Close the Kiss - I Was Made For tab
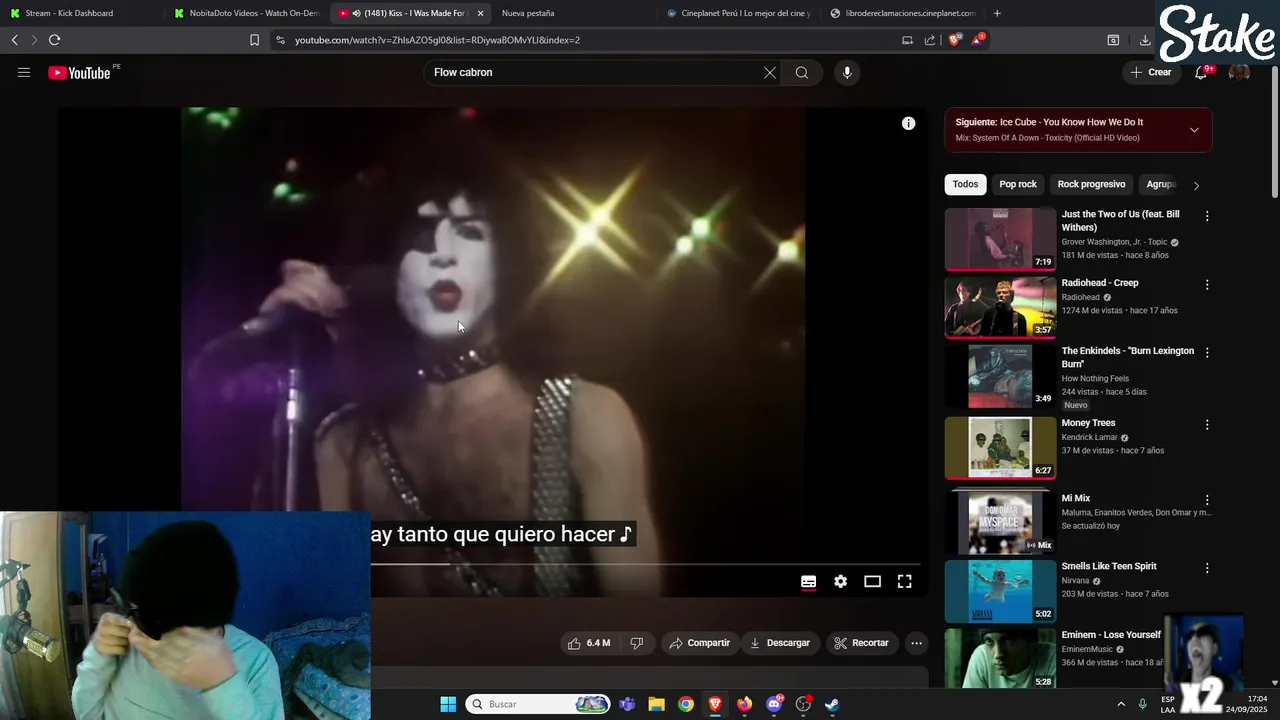This screenshot has width=1280, height=720. 481,13
